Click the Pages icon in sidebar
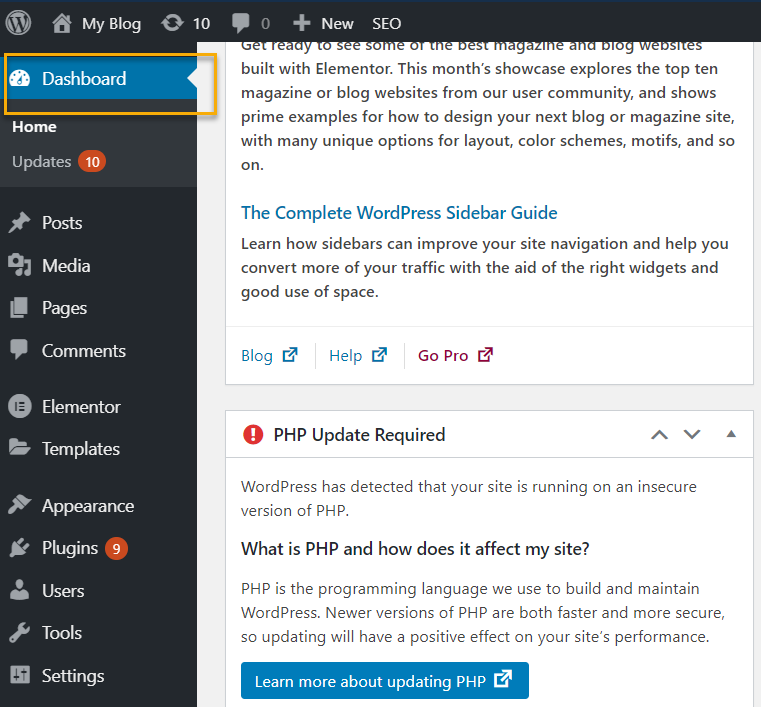761x707 pixels. (19, 308)
